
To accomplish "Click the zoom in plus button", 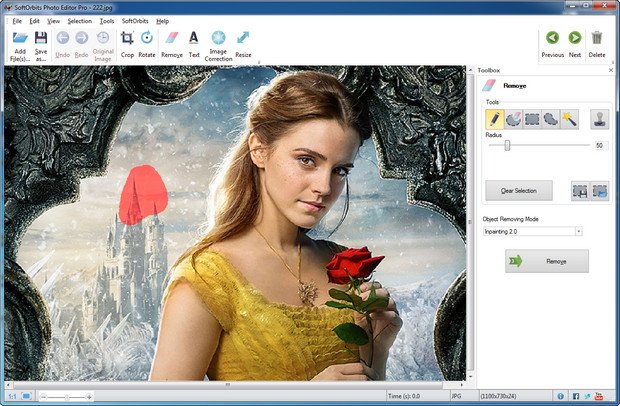I will tap(89, 397).
